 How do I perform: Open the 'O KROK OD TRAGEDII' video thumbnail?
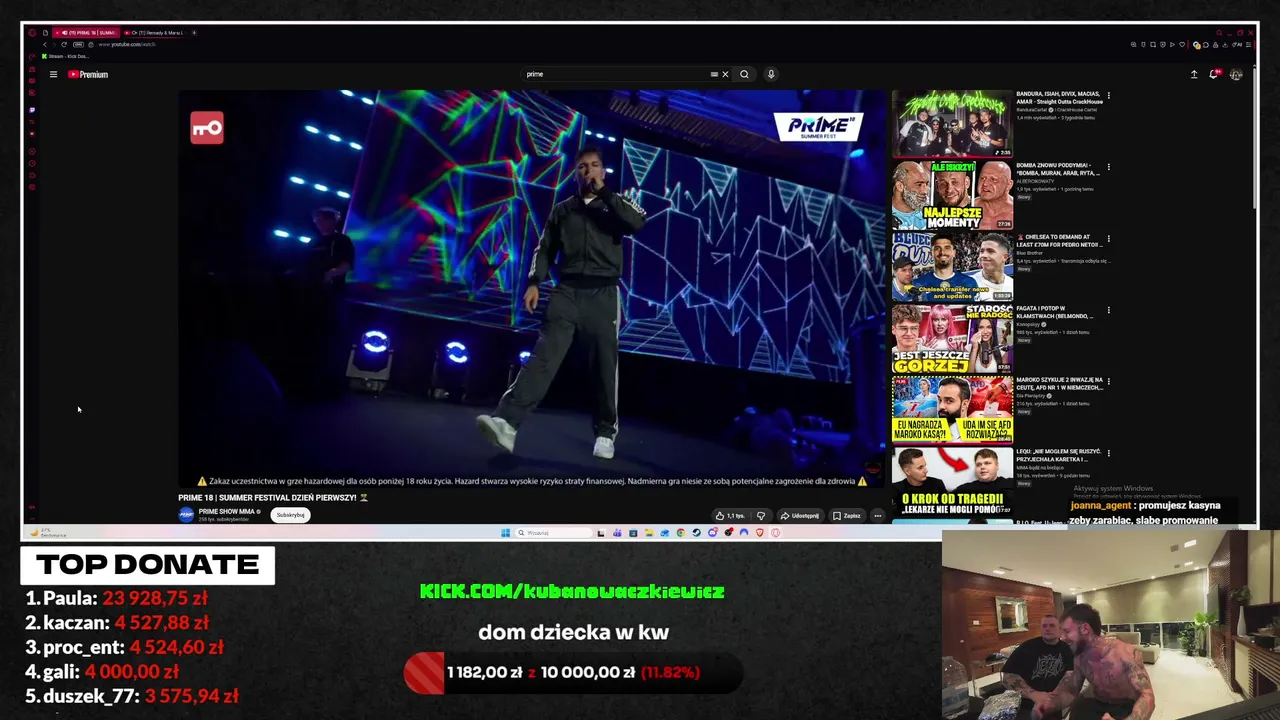(x=952, y=482)
